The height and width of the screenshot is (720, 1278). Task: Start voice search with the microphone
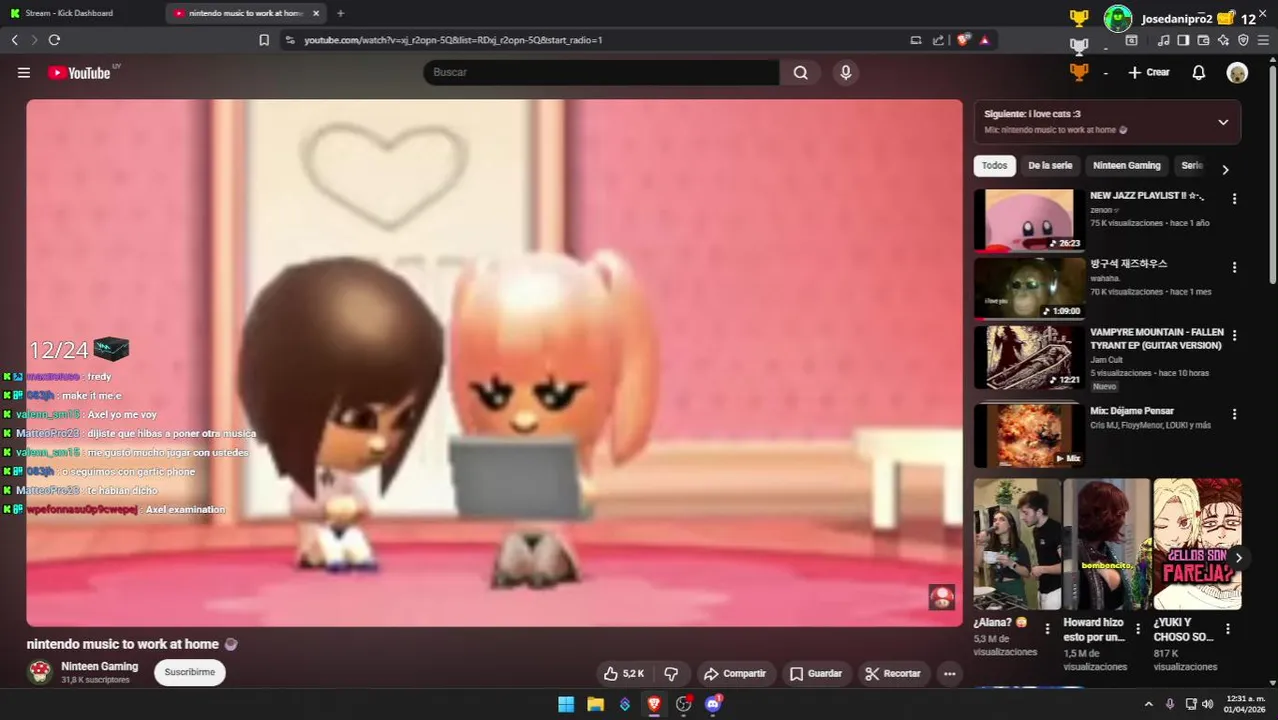point(846,72)
